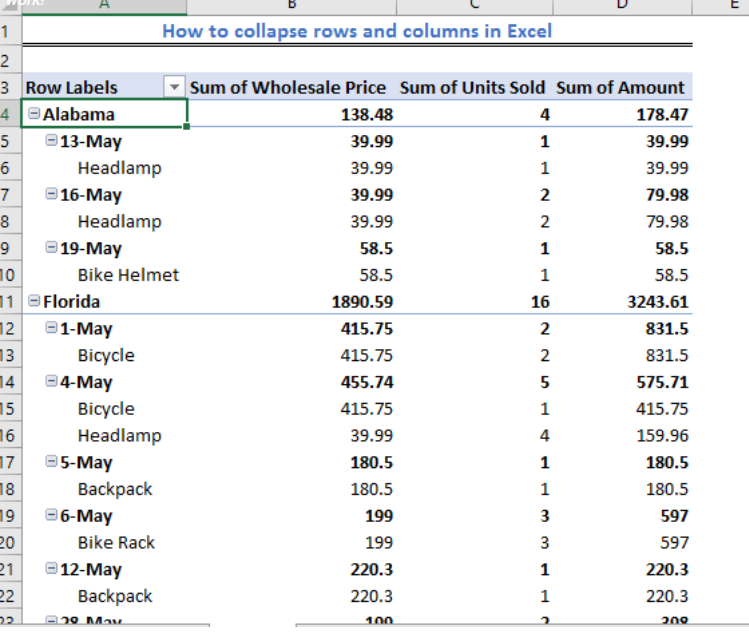Collapse the Florida group

pyautogui.click(x=34, y=300)
